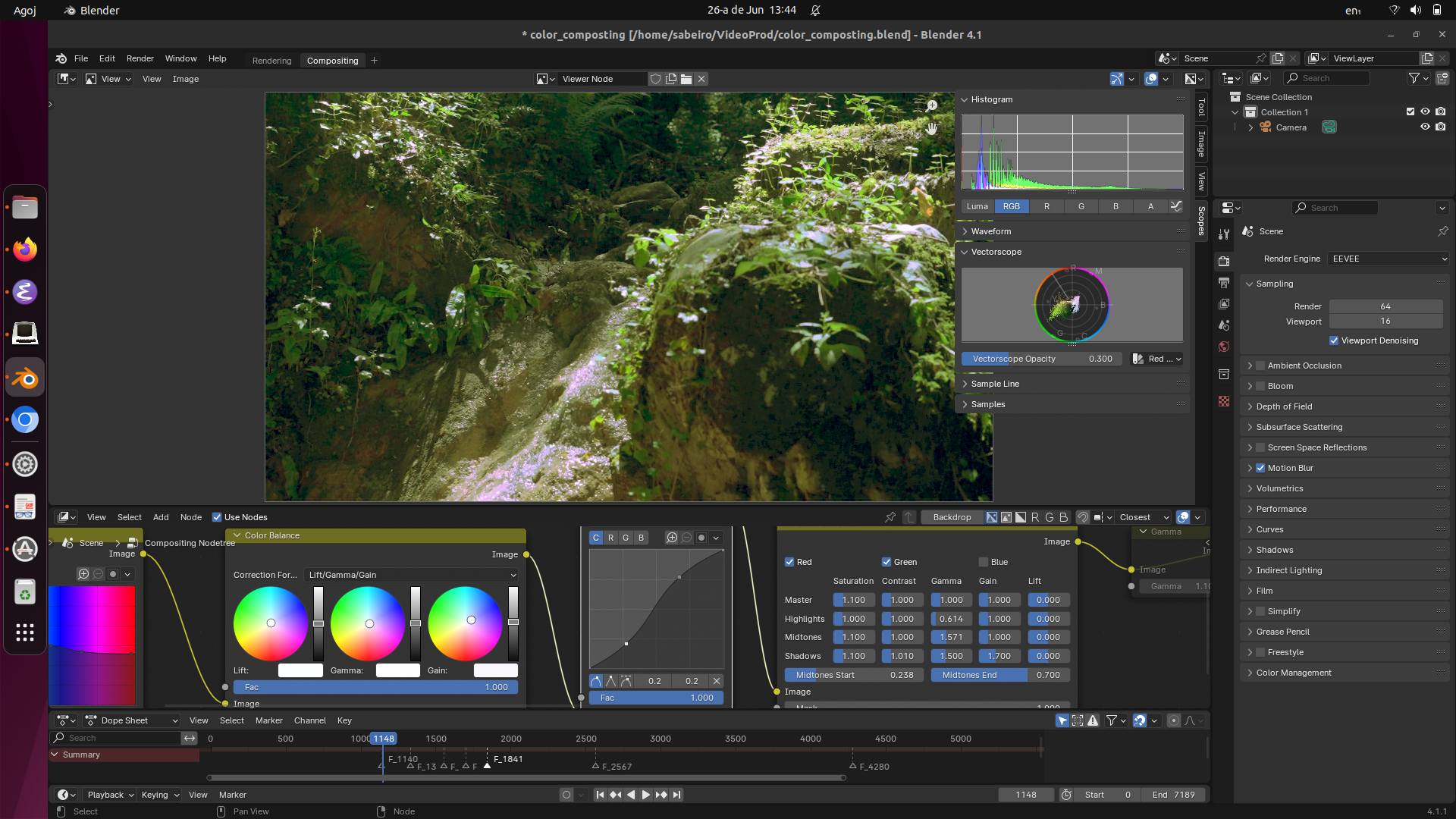Open the Texture properties tab icon
Viewport: 1456px width, 819px height.
click(1224, 400)
